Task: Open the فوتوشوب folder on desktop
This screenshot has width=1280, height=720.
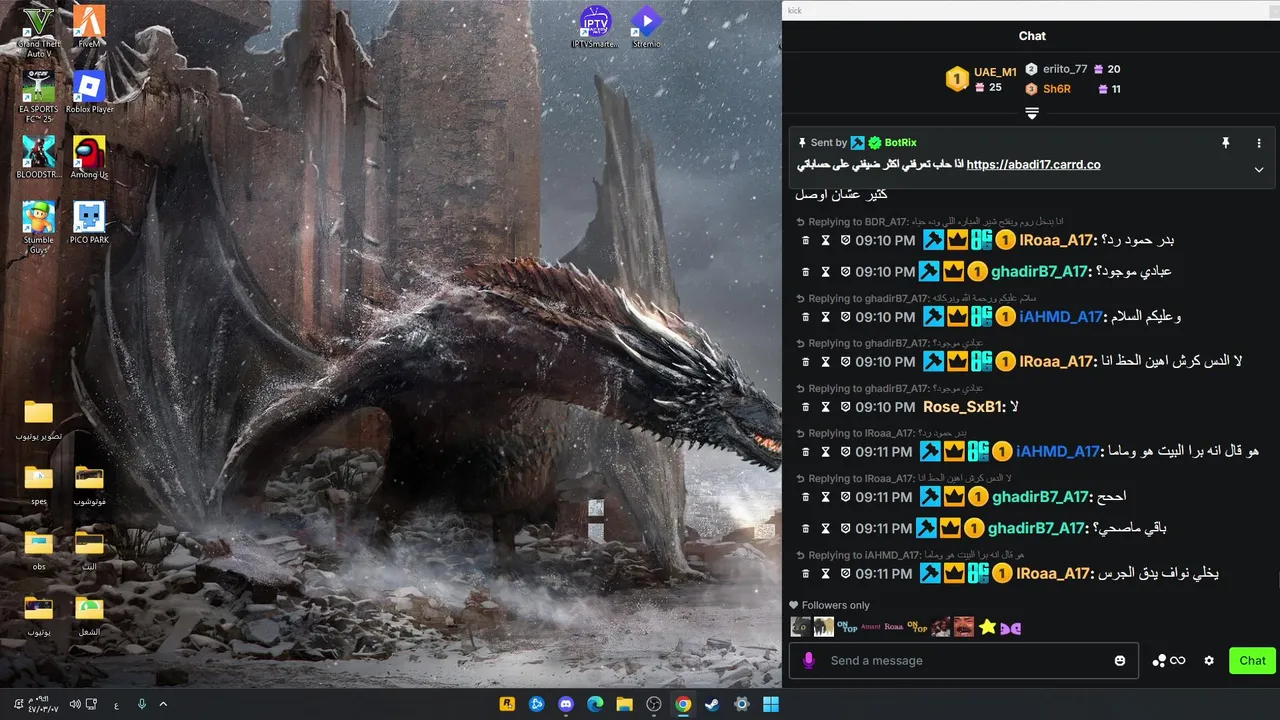Action: click(89, 486)
